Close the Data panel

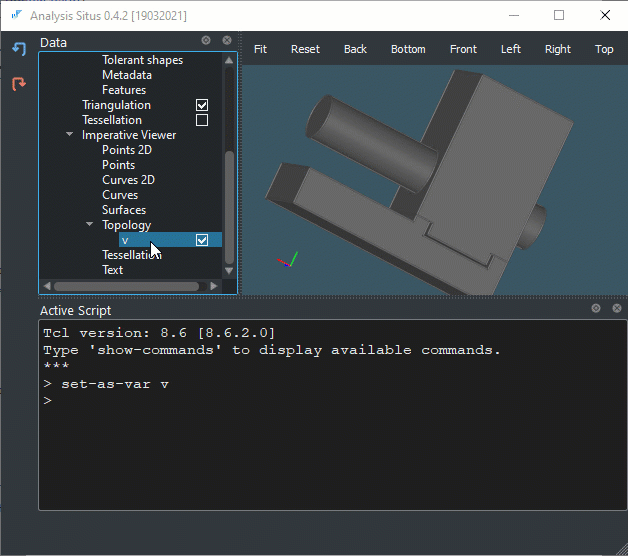227,40
